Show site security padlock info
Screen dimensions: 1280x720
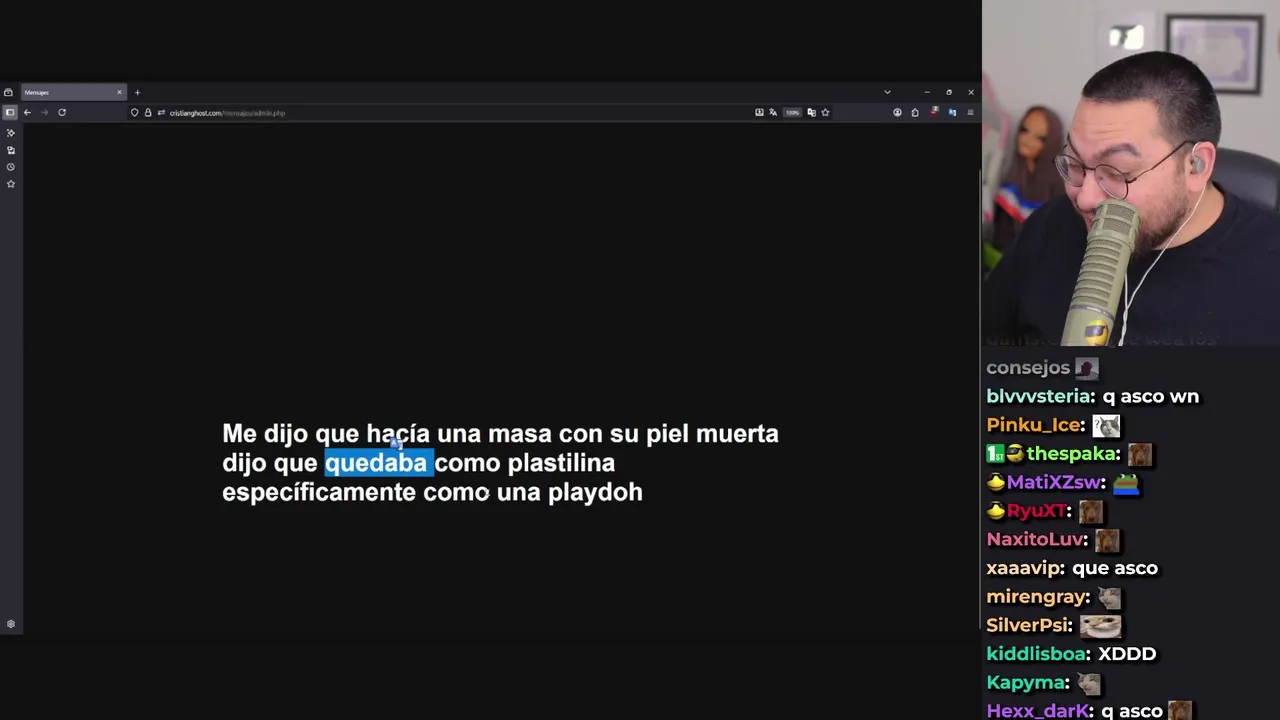pyautogui.click(x=148, y=112)
